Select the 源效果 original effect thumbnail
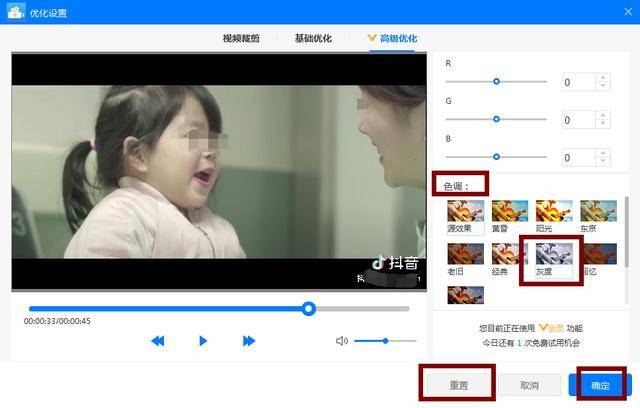The height and width of the screenshot is (408, 640). tap(466, 211)
